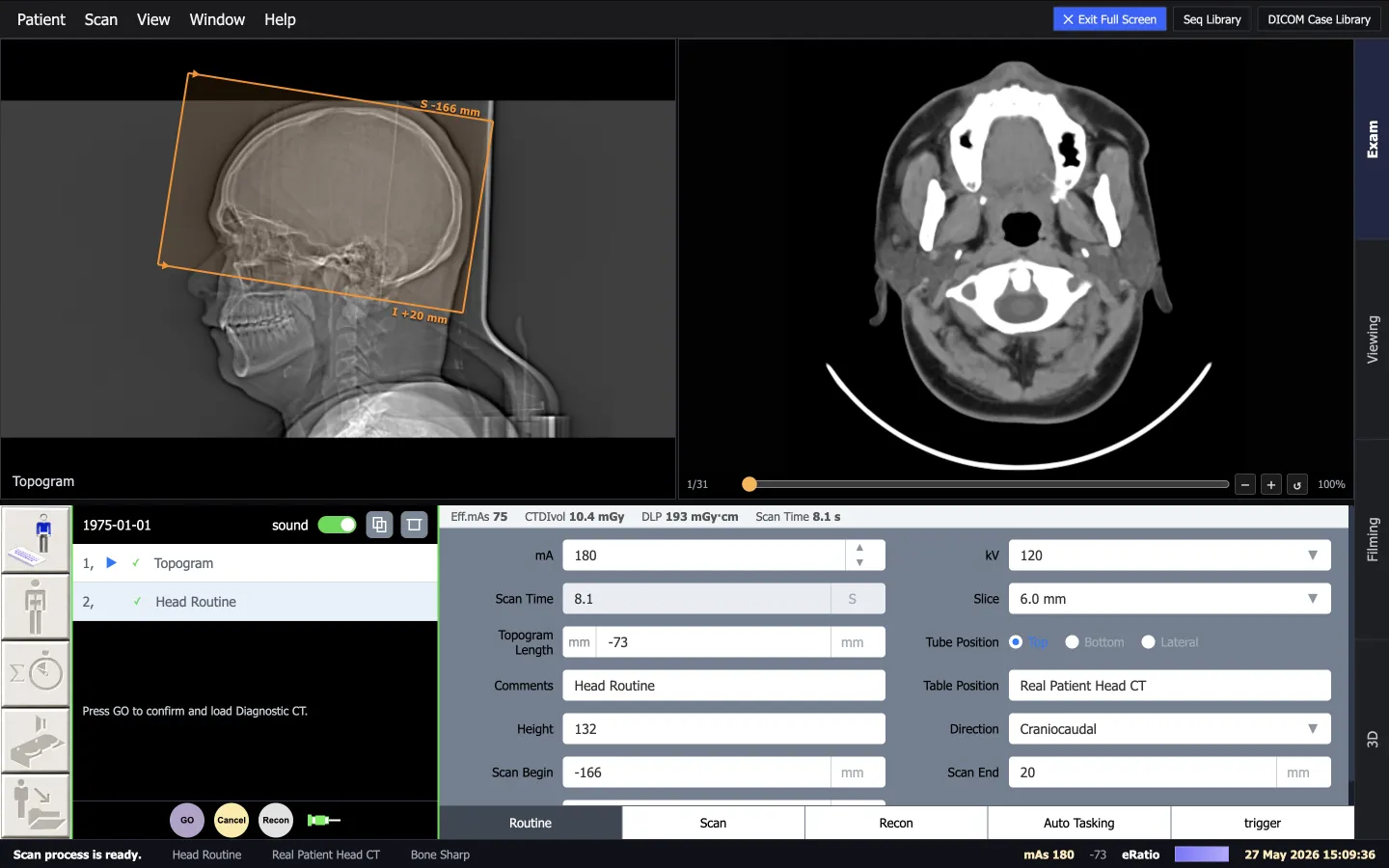
Task: Zoom in the CT image with plus
Action: [1271, 484]
